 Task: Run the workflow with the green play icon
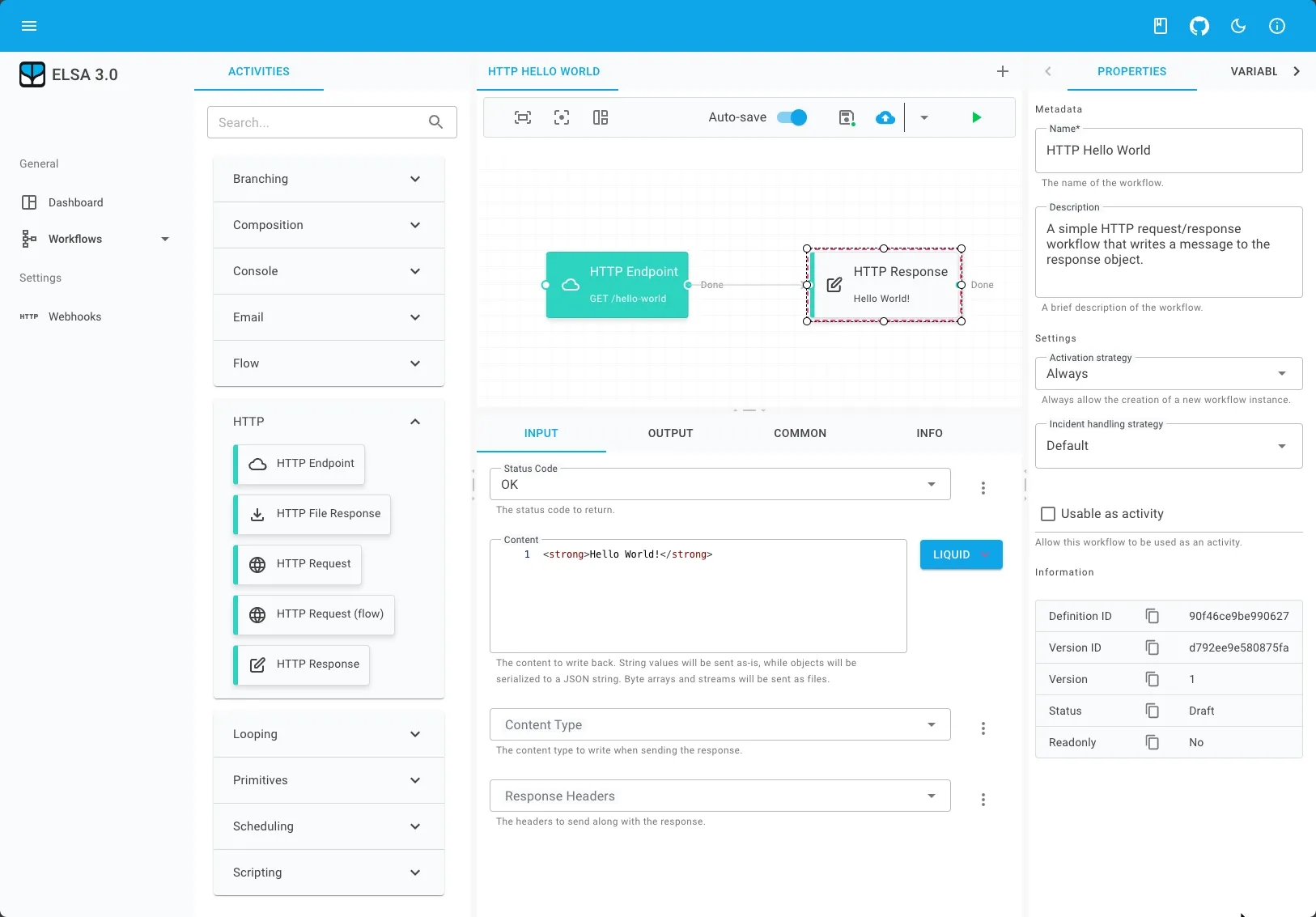(x=976, y=117)
